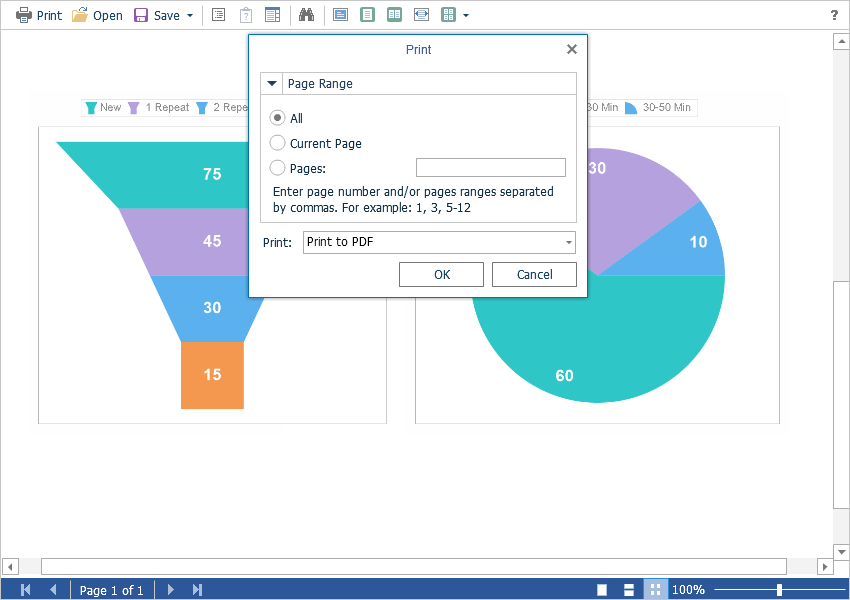Click the Help question mark icon
This screenshot has width=850, height=600.
tap(834, 15)
